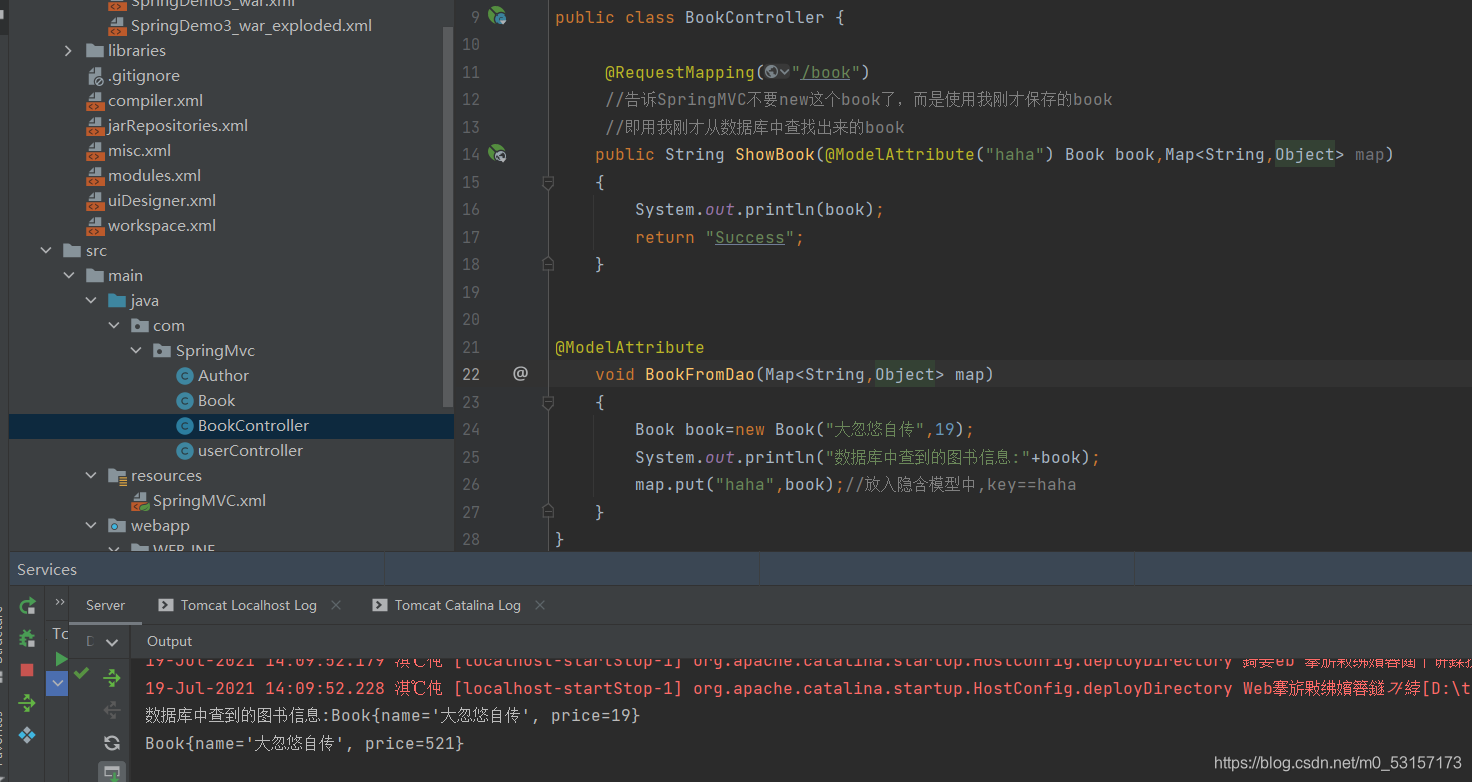Open SpringMVC.xml in project tree
1472x782 pixels.
209,501
